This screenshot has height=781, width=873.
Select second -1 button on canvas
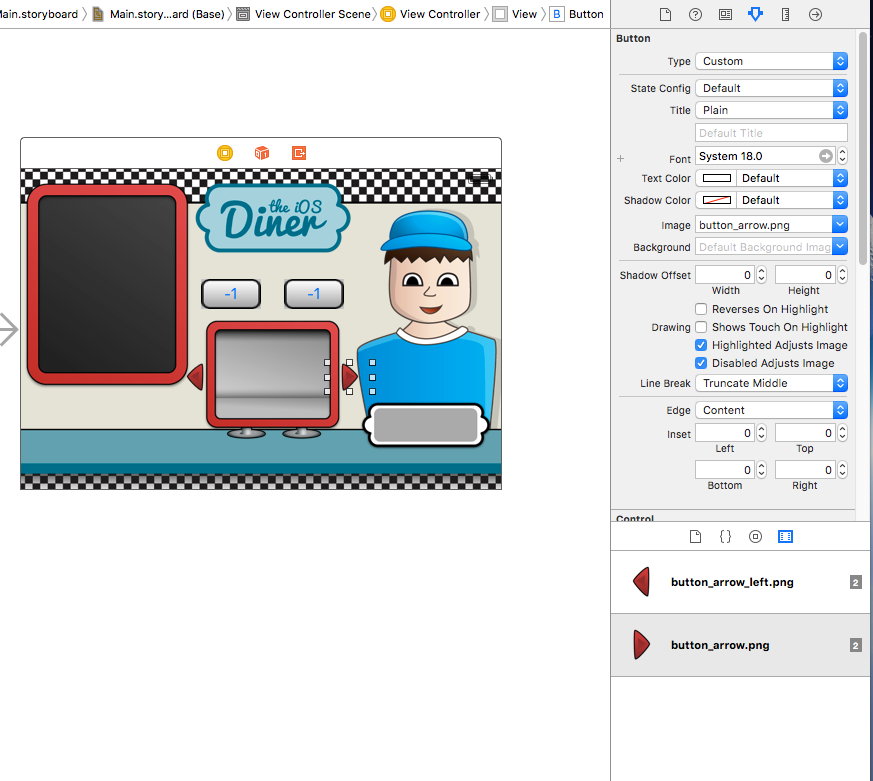click(313, 294)
